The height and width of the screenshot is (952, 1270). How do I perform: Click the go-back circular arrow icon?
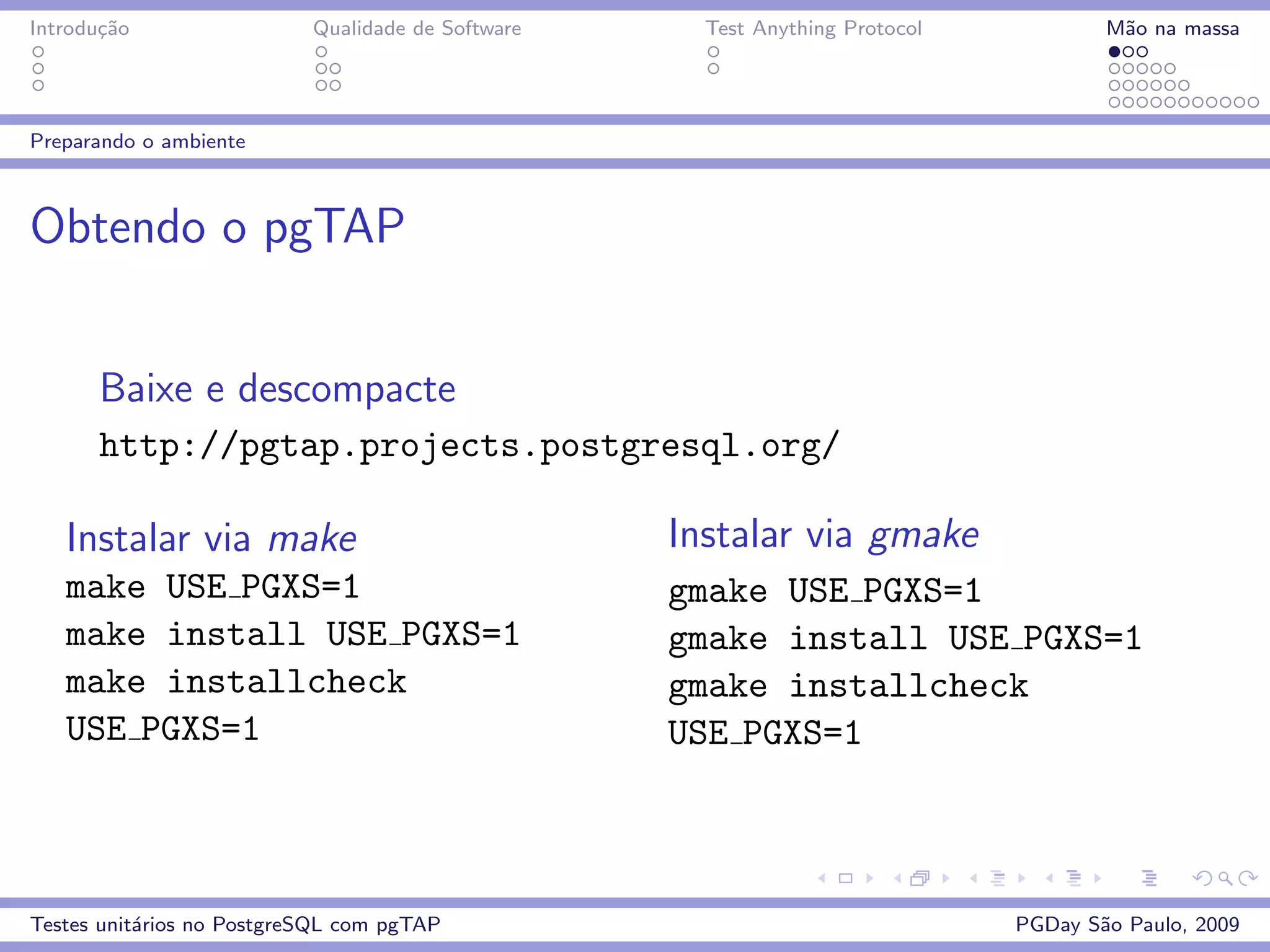tap(1202, 878)
